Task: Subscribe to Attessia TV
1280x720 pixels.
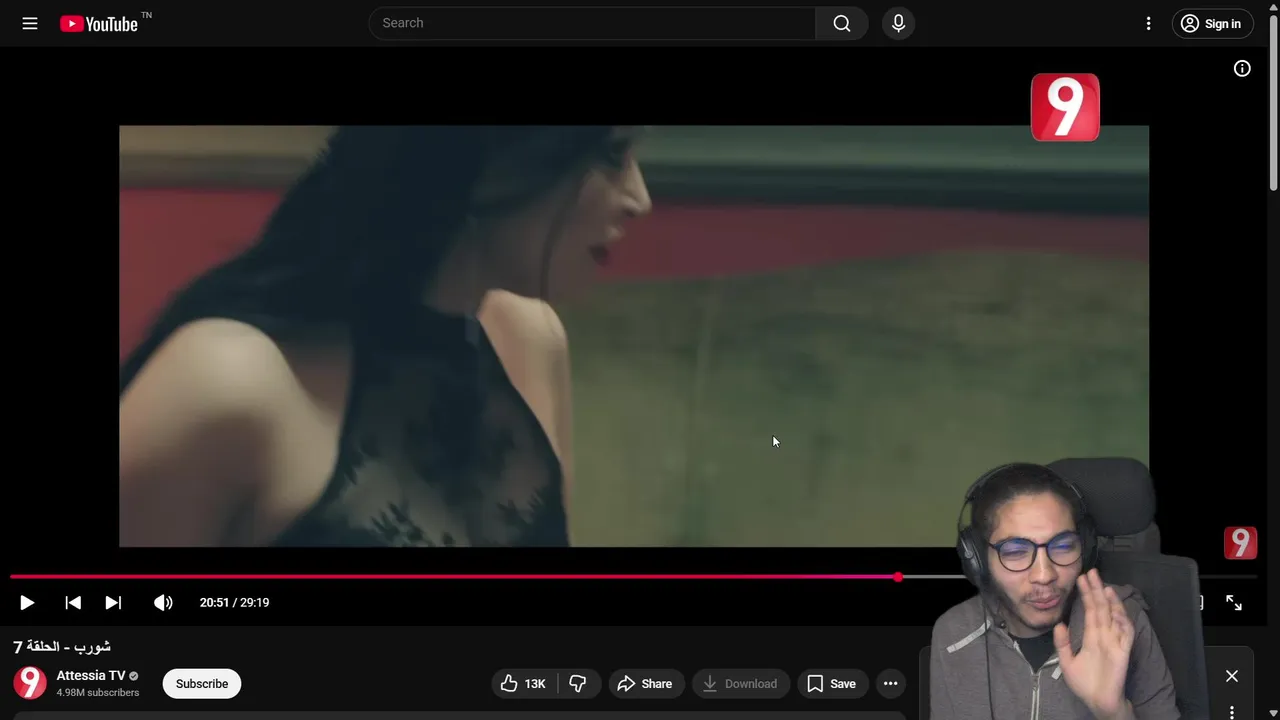Action: [202, 684]
